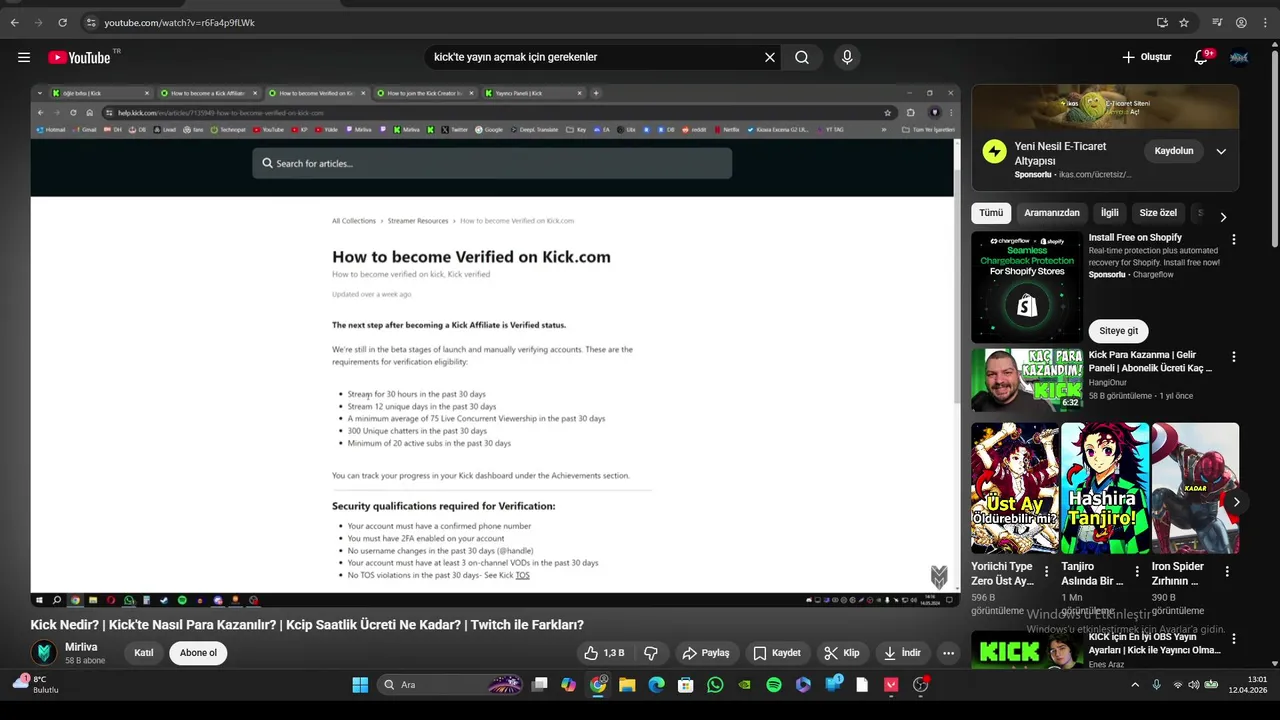Open the system tray volume icon

click(x=1195, y=685)
